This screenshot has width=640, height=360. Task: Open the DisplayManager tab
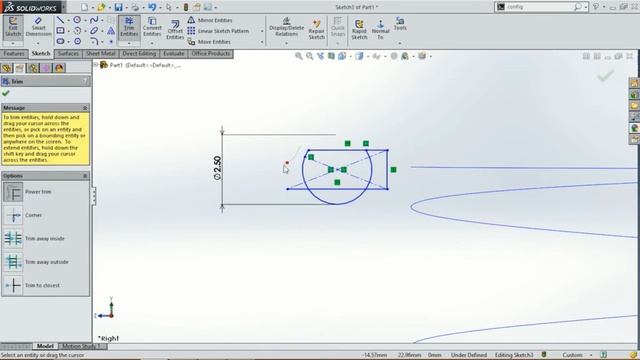coord(59,68)
